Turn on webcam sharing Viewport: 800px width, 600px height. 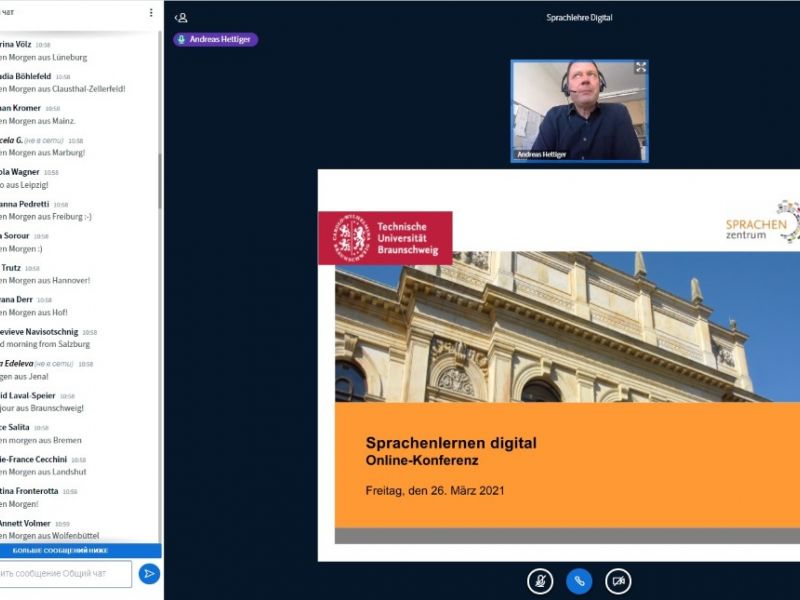(618, 580)
